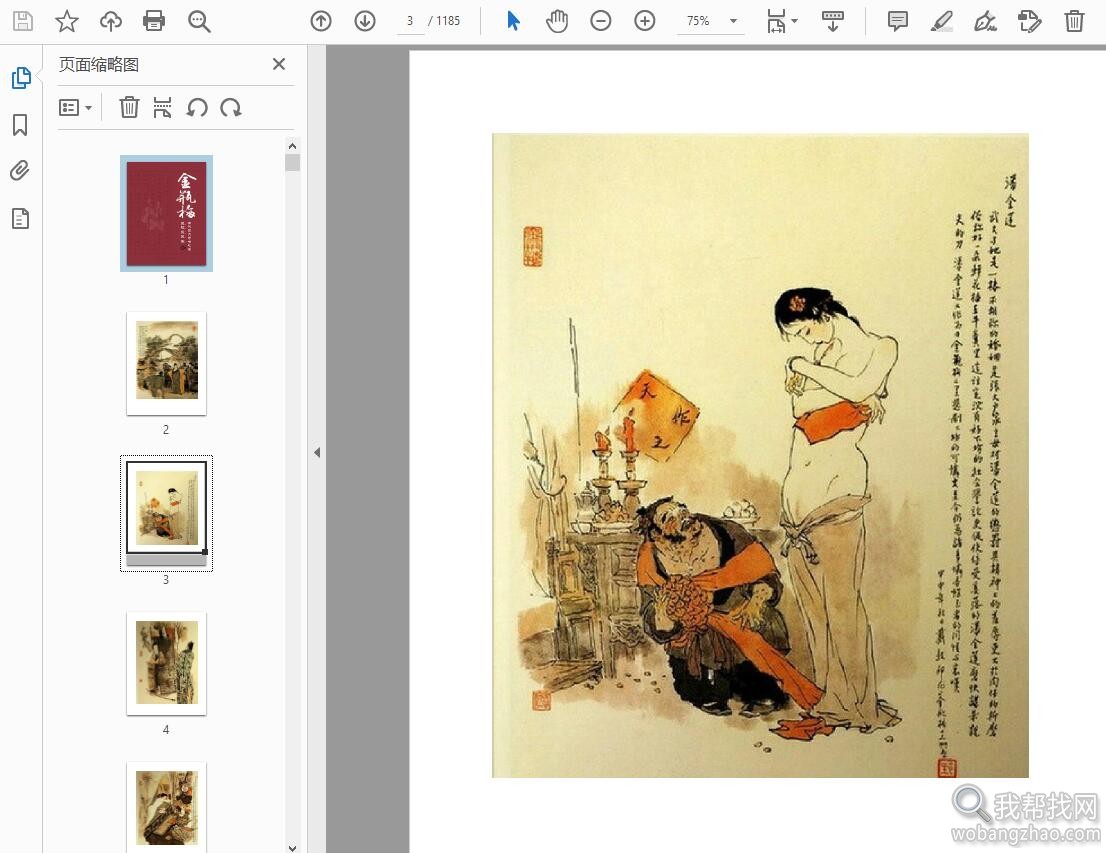Select page 1 cover thumbnail
The height and width of the screenshot is (853, 1106).
[x=166, y=214]
